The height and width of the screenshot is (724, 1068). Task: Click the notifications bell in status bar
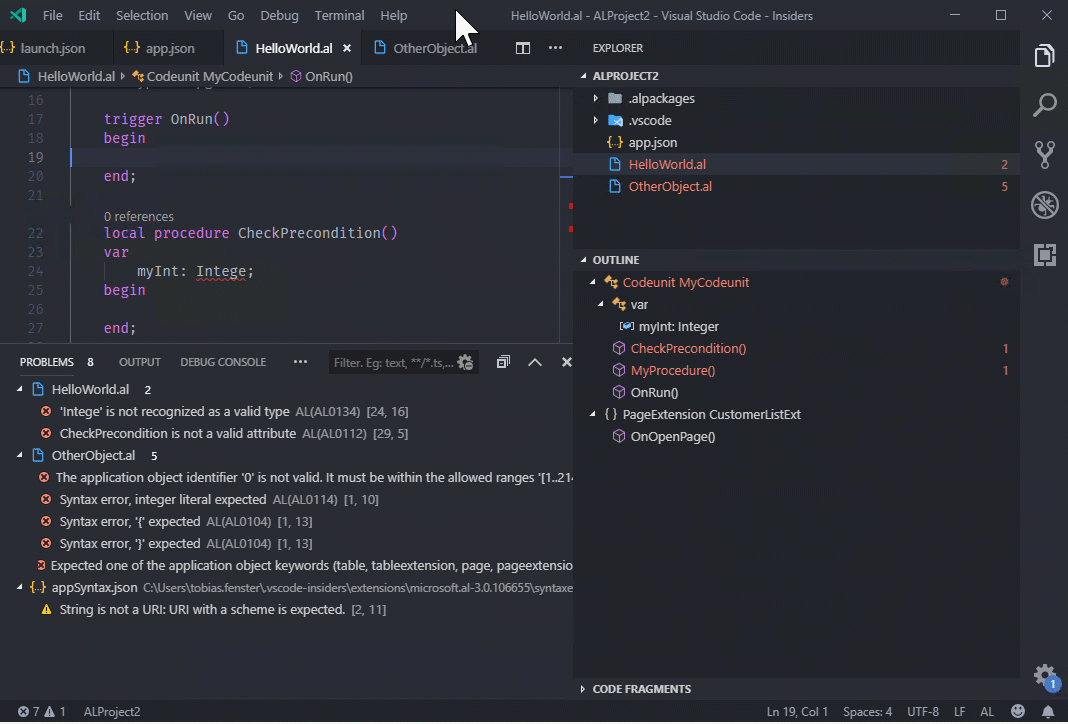pos(1048,712)
